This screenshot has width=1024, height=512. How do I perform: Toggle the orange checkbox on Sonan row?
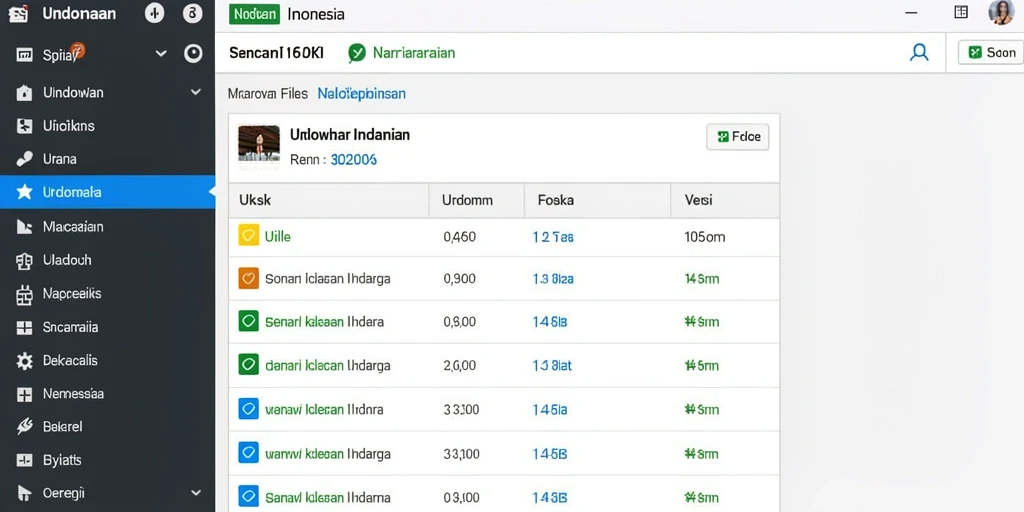[x=248, y=278]
